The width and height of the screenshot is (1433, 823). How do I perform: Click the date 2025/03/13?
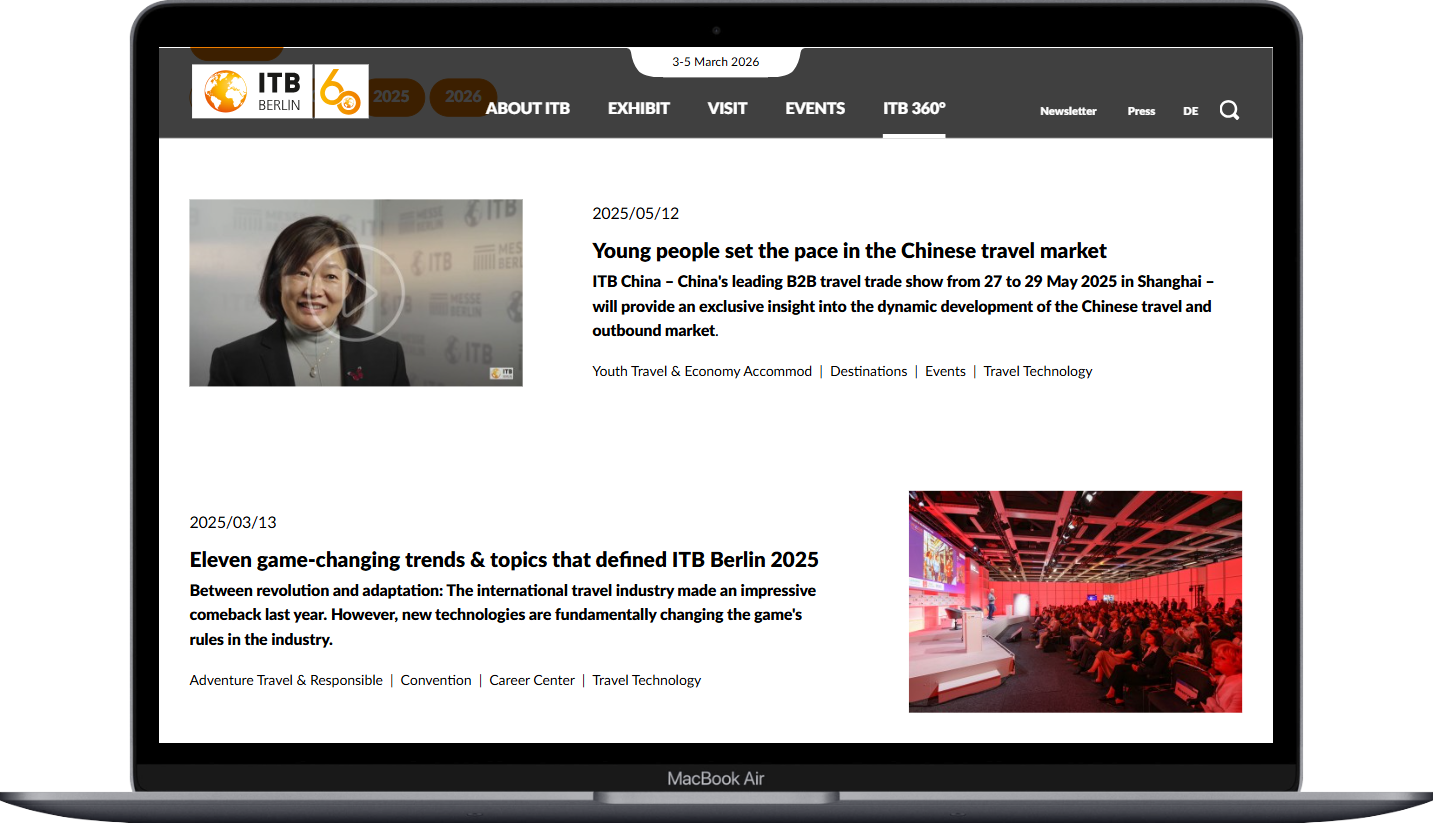(x=233, y=522)
